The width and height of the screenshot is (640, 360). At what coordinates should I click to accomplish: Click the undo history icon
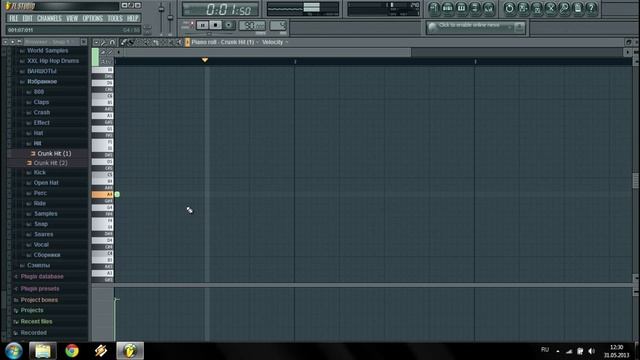pyautogui.click(x=509, y=9)
